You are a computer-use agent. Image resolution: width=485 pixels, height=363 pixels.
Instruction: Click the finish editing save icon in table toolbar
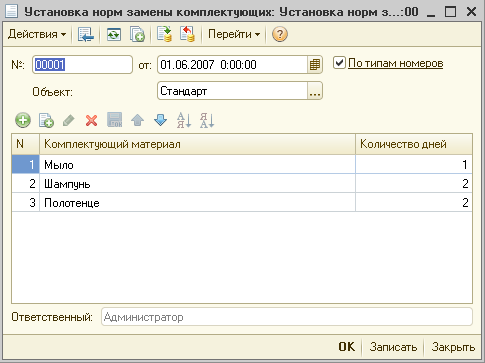point(114,120)
